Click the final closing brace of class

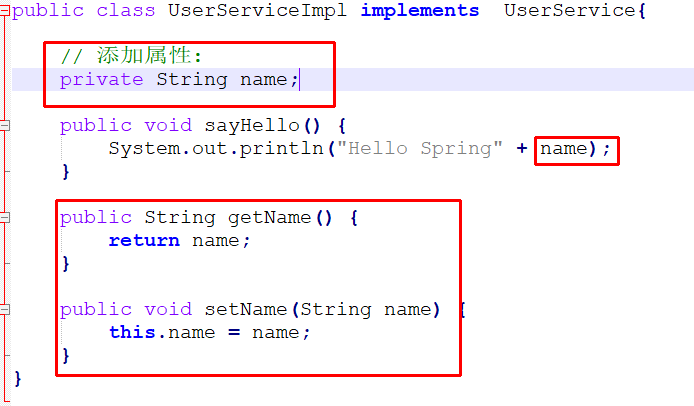coord(18,379)
